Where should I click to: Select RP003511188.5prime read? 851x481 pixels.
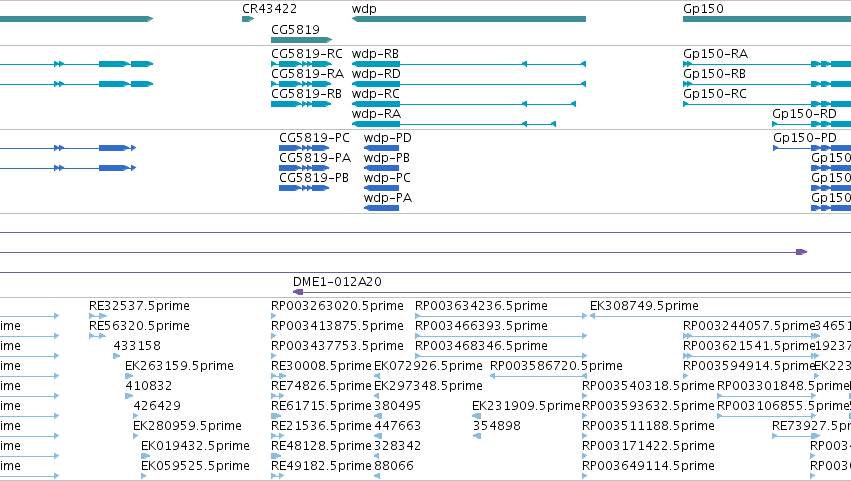(585, 436)
